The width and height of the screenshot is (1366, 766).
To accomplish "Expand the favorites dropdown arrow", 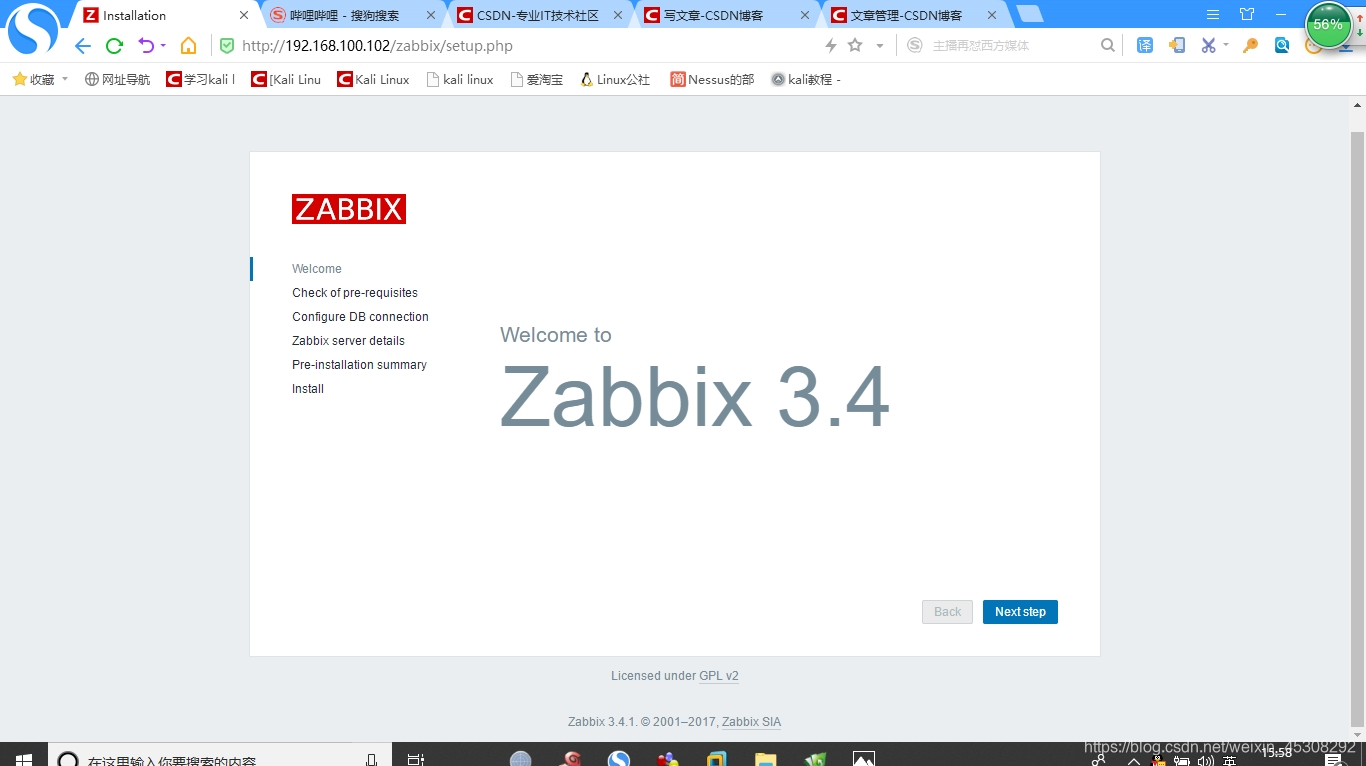I will point(65,79).
